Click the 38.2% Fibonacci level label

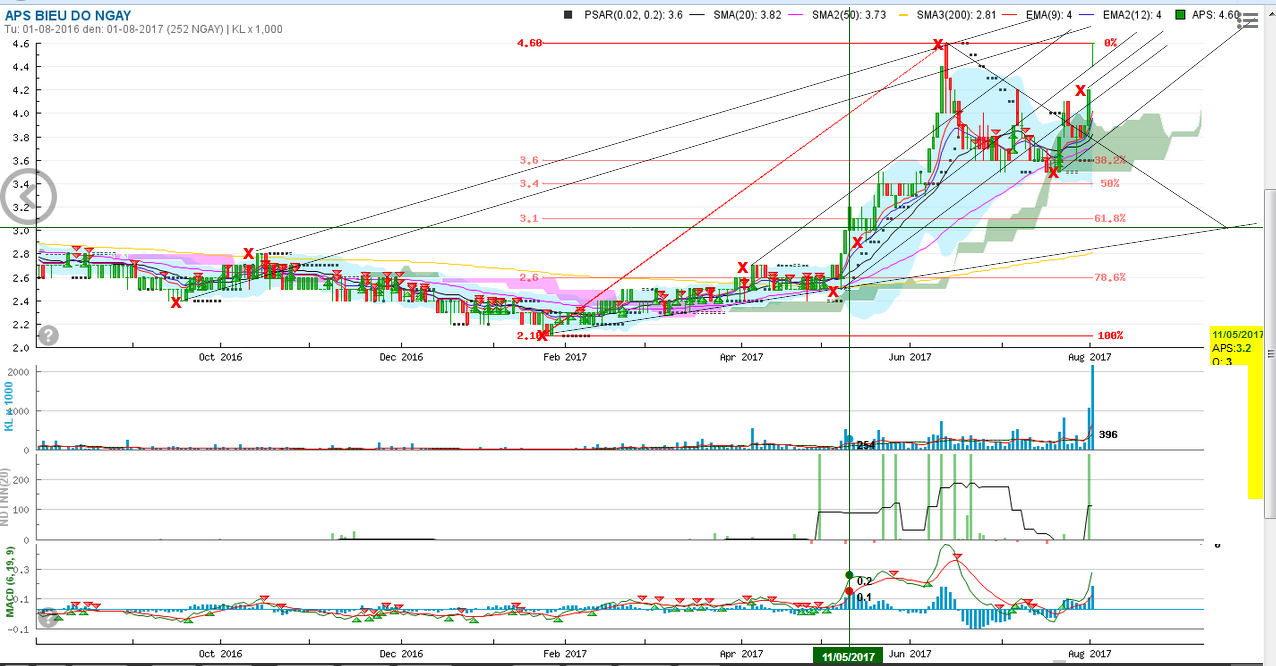pos(1110,160)
